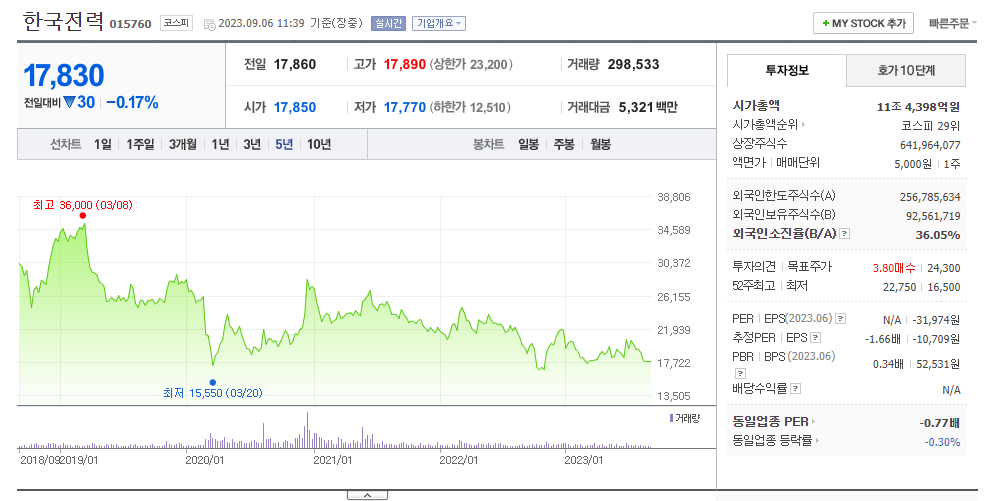Click the help icon under PBR BPS
The height and width of the screenshot is (501, 990).
click(741, 374)
